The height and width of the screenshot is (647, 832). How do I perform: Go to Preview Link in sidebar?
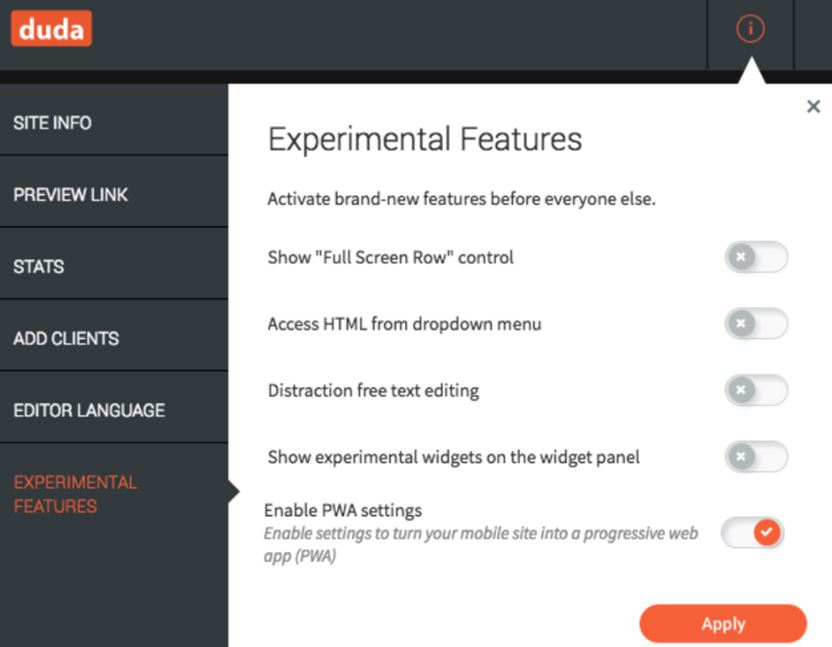(114, 194)
